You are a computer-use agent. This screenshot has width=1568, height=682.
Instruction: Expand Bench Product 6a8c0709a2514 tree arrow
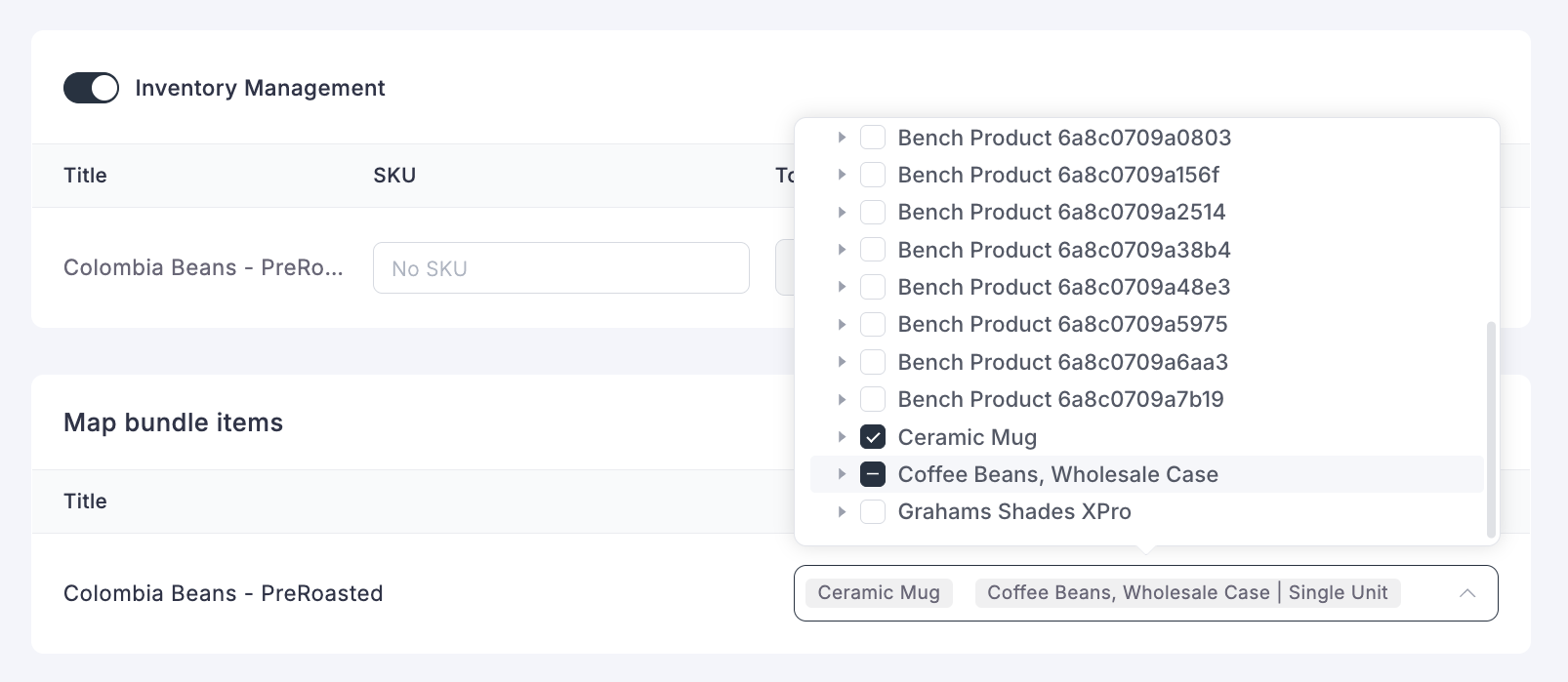coord(842,212)
